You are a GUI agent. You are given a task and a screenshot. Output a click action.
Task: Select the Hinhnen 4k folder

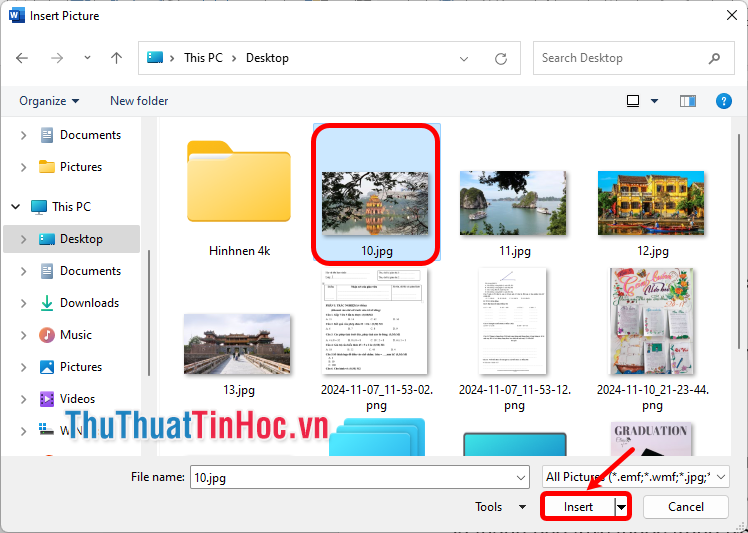pyautogui.click(x=239, y=198)
